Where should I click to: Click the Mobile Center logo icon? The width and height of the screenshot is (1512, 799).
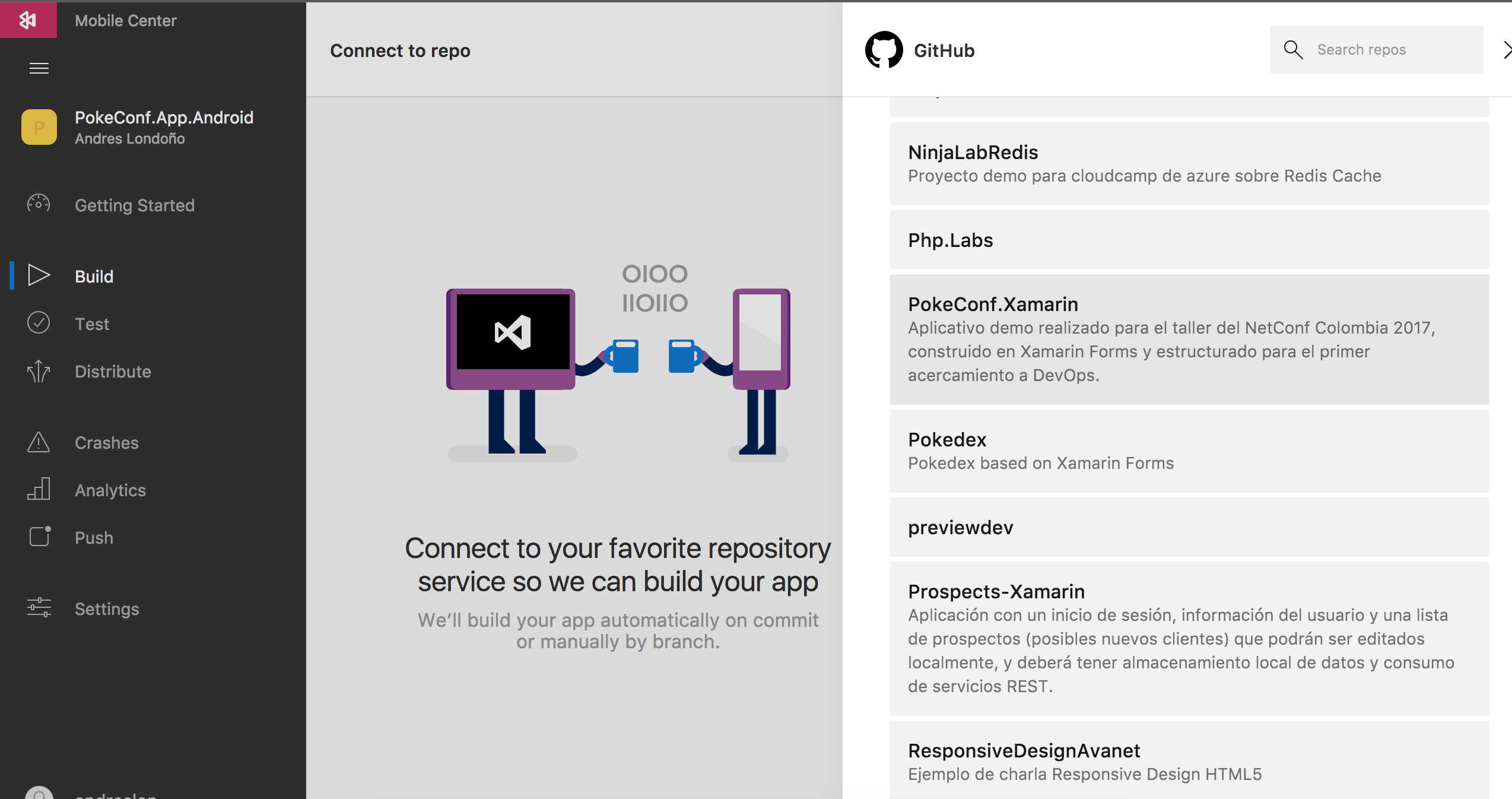point(28,20)
